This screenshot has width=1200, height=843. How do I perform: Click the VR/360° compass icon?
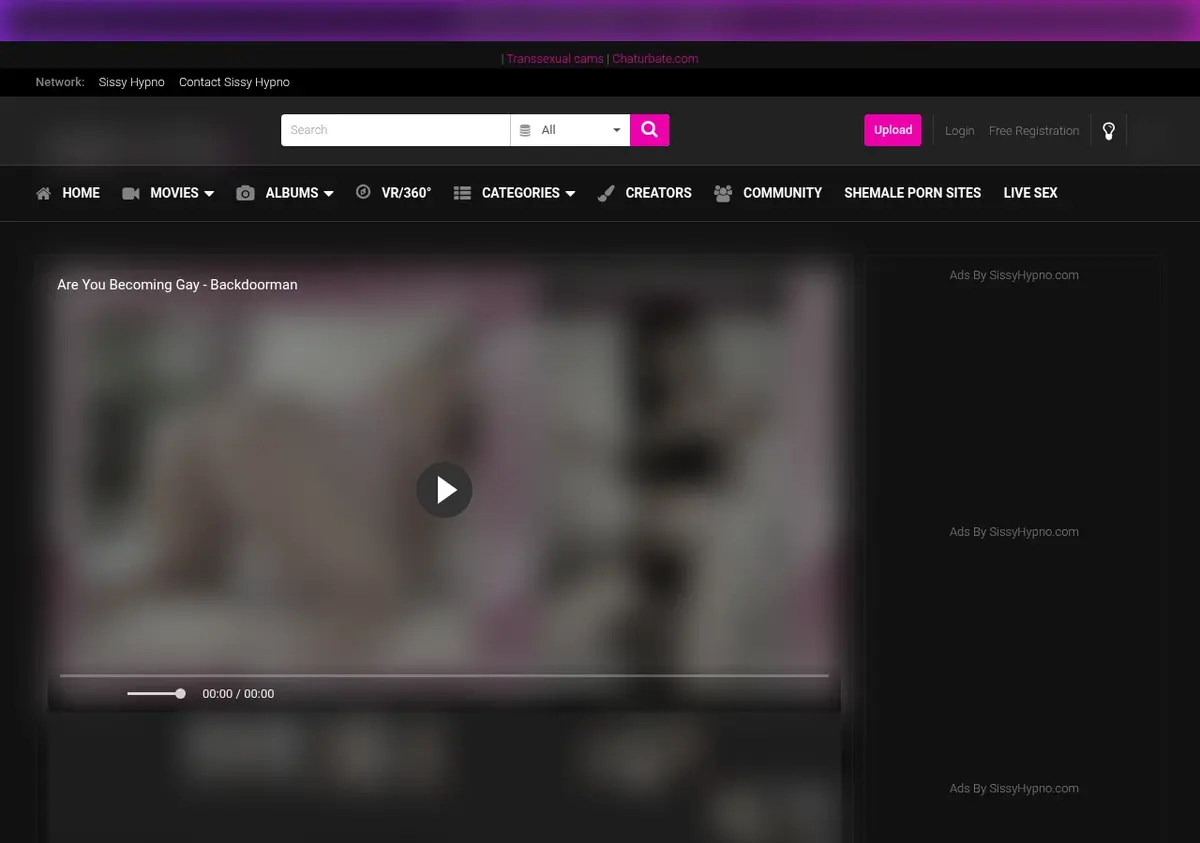pyautogui.click(x=363, y=192)
